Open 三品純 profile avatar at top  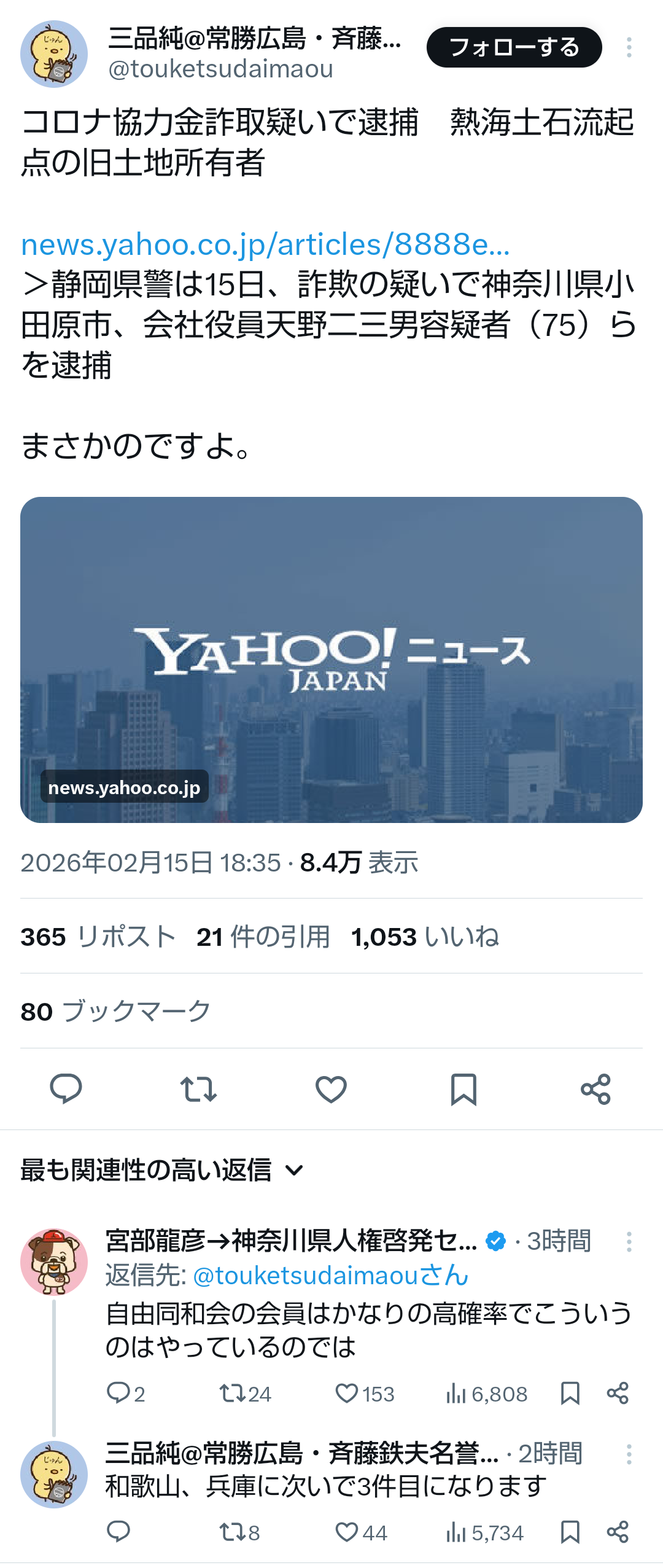point(54,54)
